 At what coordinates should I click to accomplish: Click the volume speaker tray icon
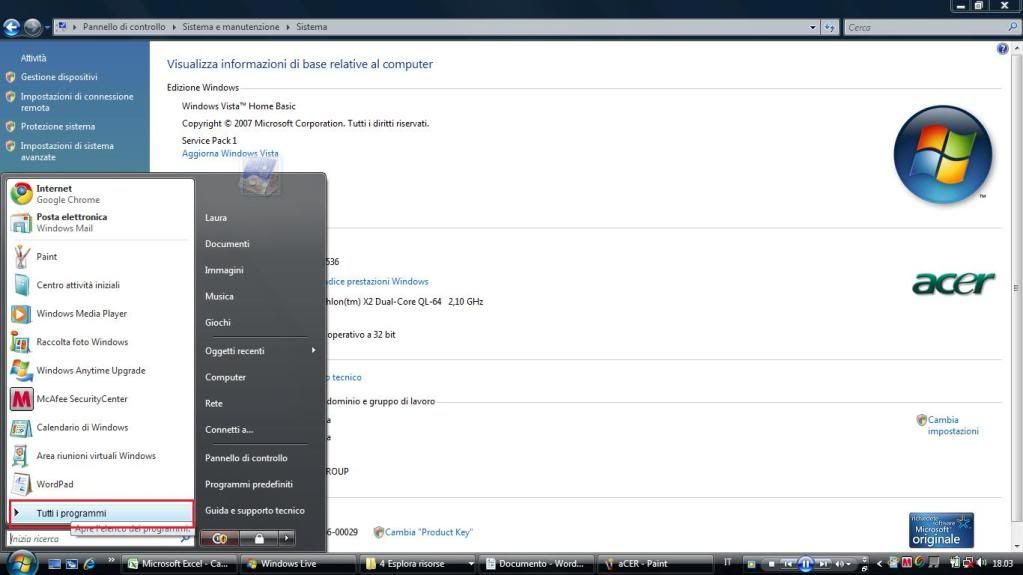click(981, 563)
